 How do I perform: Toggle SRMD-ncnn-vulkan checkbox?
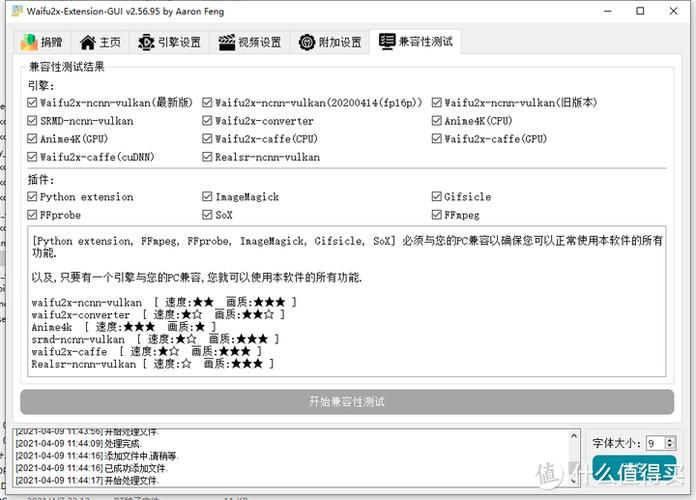(32, 121)
